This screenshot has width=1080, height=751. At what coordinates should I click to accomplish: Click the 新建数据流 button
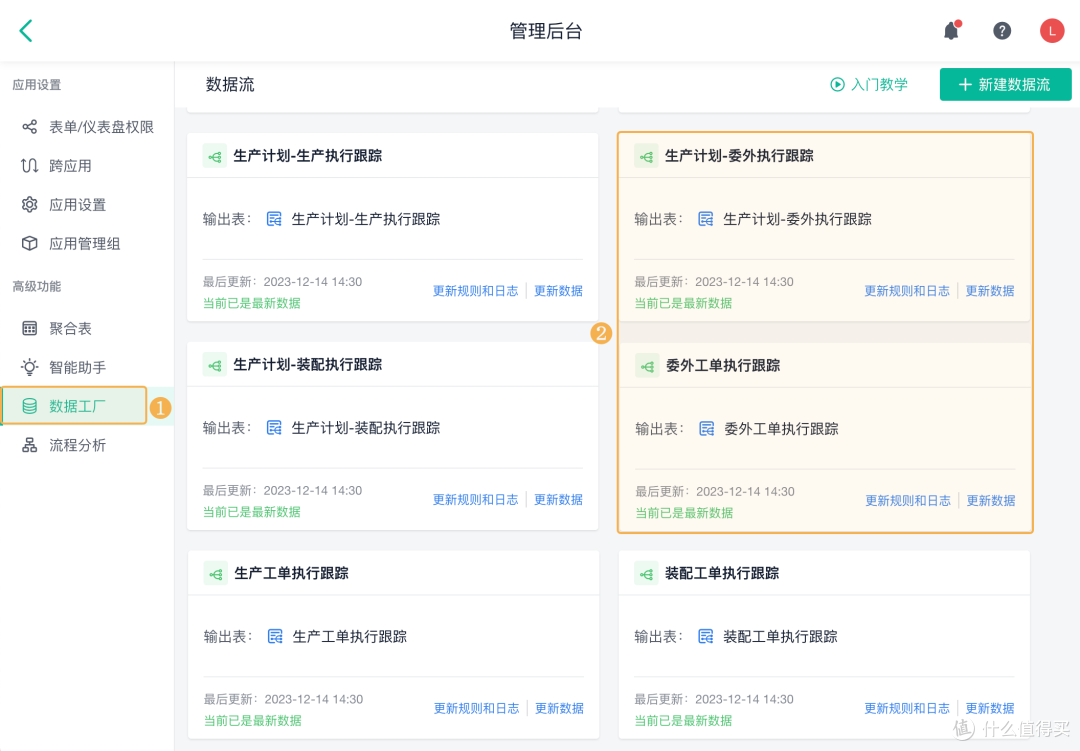[1005, 85]
